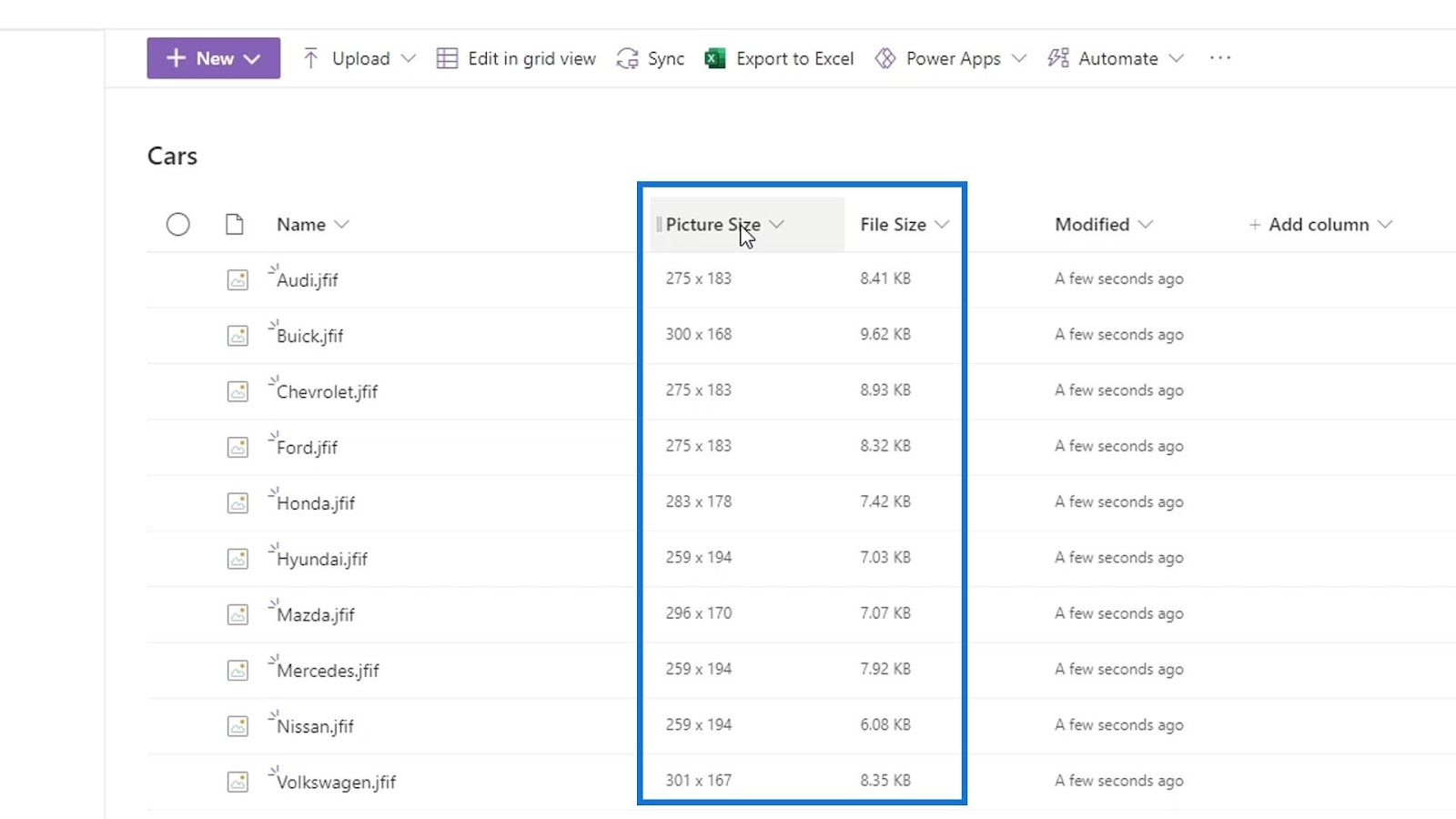Open the Automate menu
Screen dimensions: 1456x819
pos(1115,58)
